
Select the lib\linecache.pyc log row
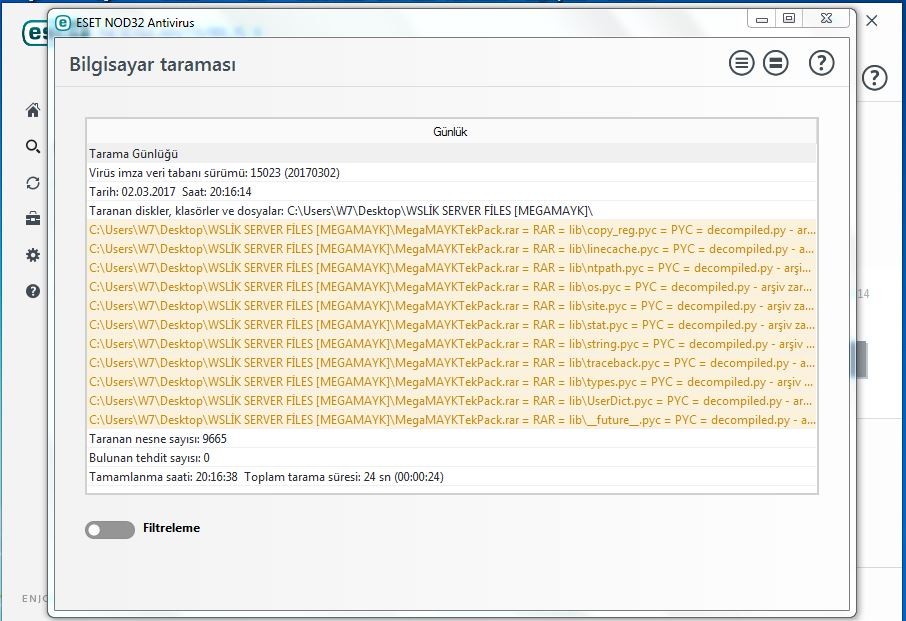coord(452,249)
